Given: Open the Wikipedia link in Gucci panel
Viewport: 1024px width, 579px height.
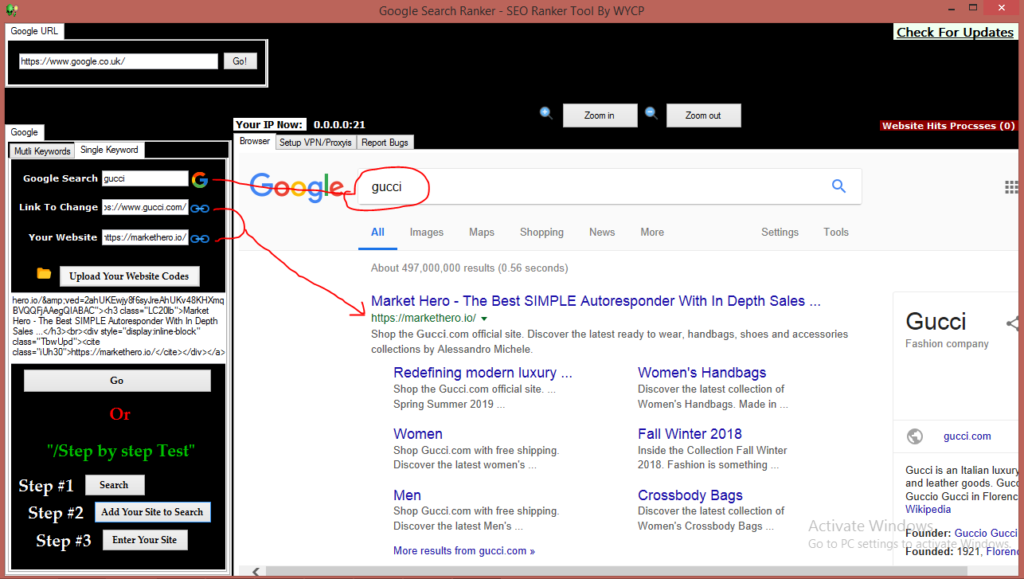Looking at the screenshot, I should [928, 509].
